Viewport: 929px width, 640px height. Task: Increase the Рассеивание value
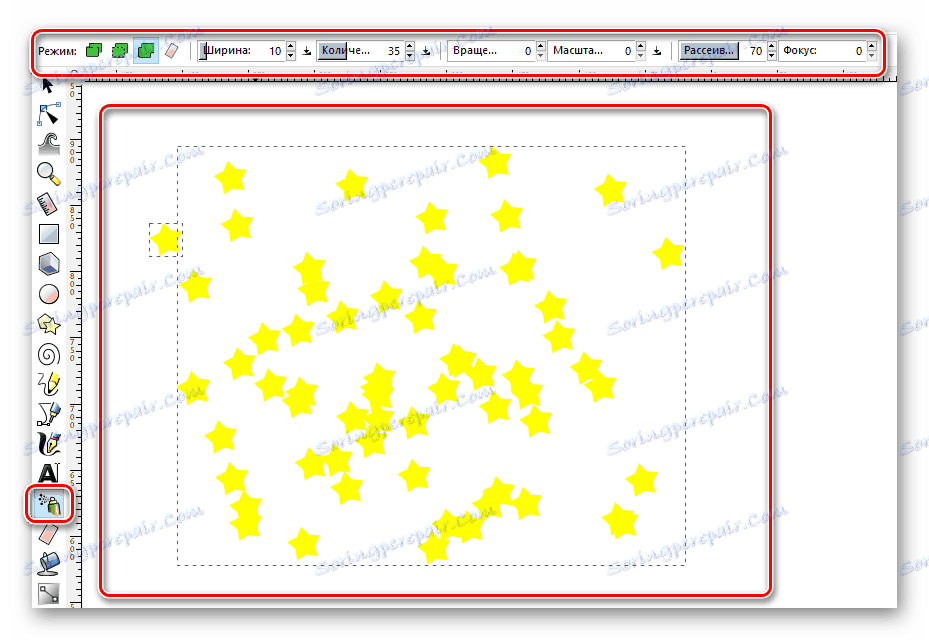pos(771,46)
